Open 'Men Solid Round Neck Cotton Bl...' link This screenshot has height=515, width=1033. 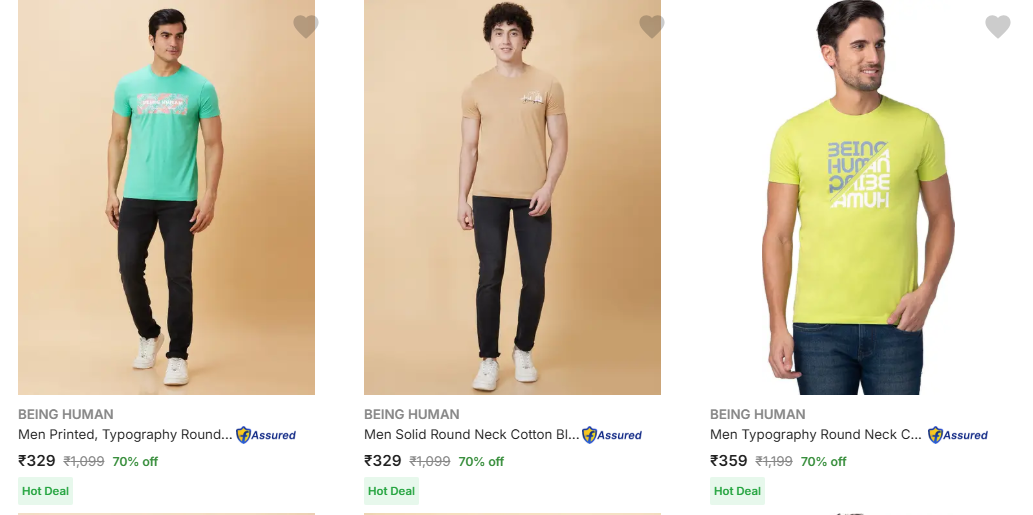pyautogui.click(x=471, y=435)
